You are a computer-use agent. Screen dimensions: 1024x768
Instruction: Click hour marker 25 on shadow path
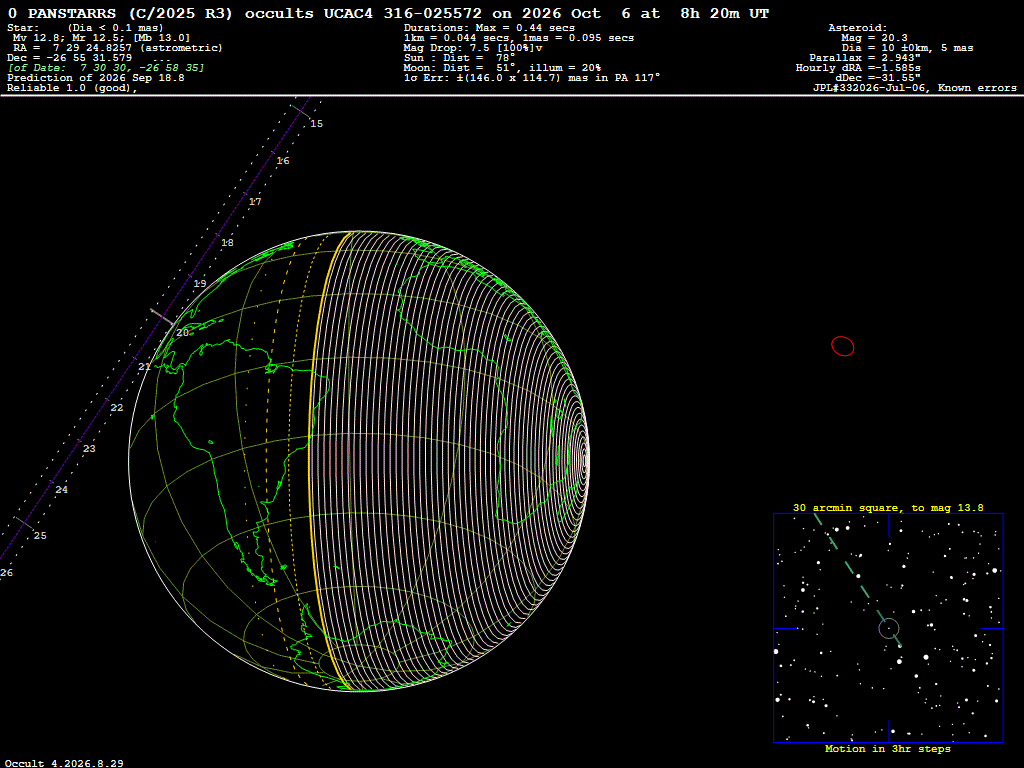pos(40,536)
